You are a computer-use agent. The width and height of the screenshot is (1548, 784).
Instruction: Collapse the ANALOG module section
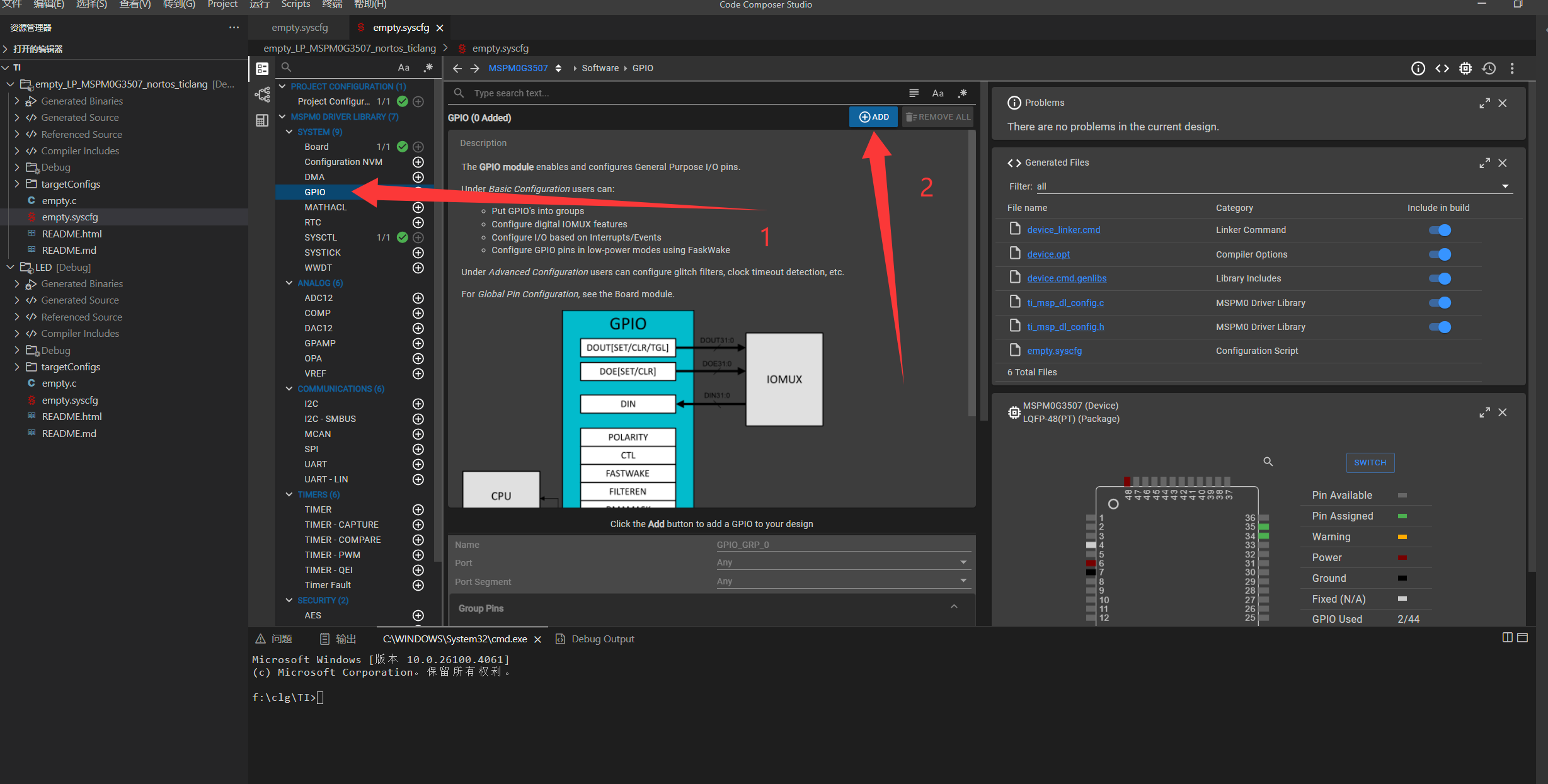point(289,283)
